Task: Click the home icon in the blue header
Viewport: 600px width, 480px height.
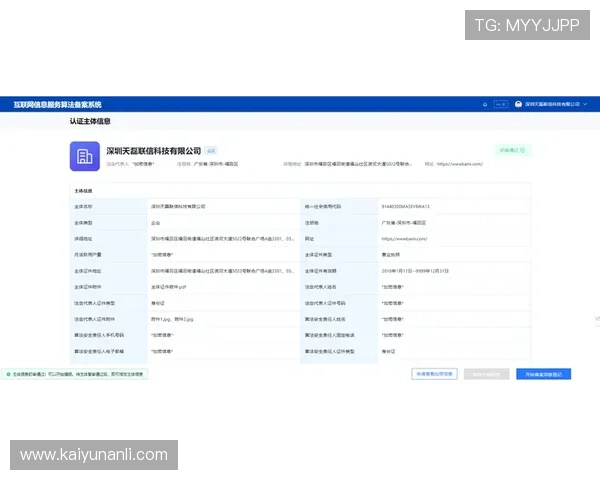Action: pyautogui.click(x=485, y=104)
